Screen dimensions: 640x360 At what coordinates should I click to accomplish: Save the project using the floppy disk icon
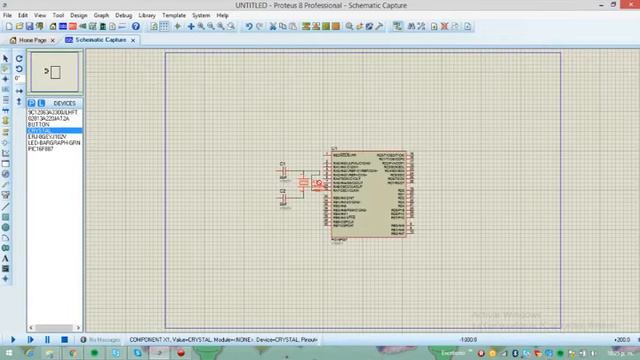[29, 27]
